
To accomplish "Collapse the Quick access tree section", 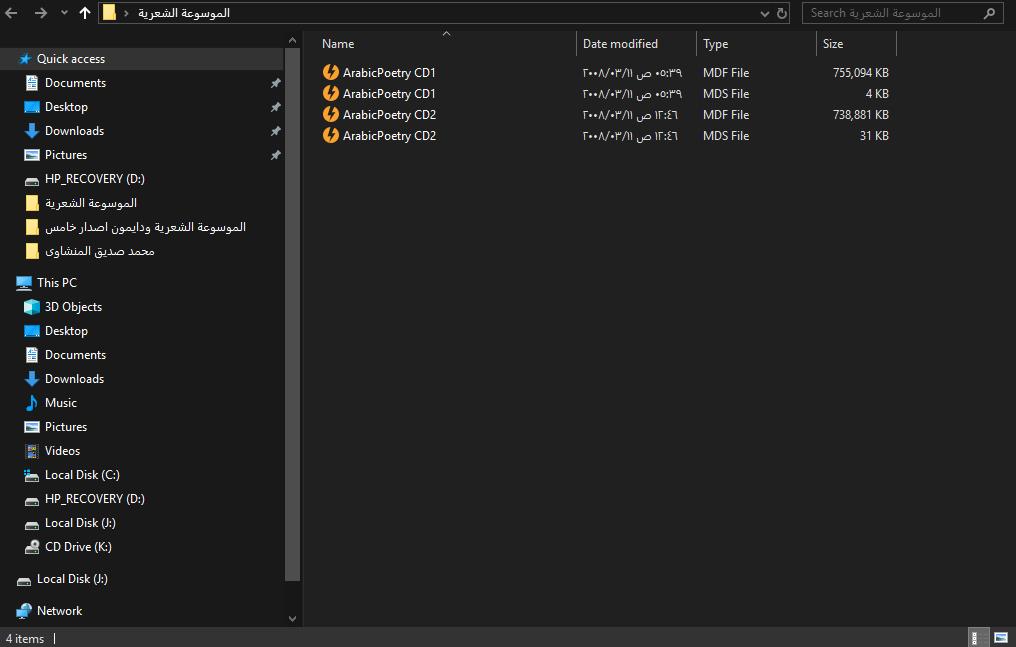I will click(x=9, y=59).
